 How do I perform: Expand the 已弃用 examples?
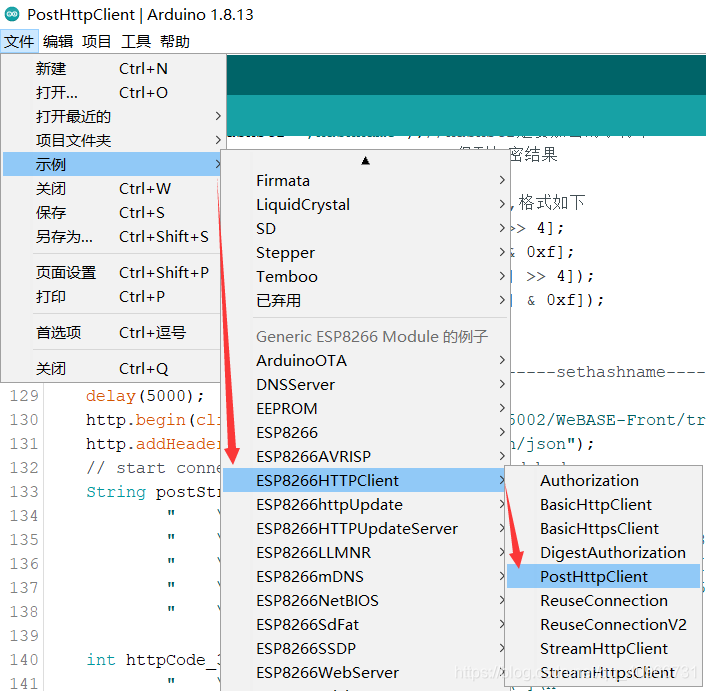[x=366, y=300]
